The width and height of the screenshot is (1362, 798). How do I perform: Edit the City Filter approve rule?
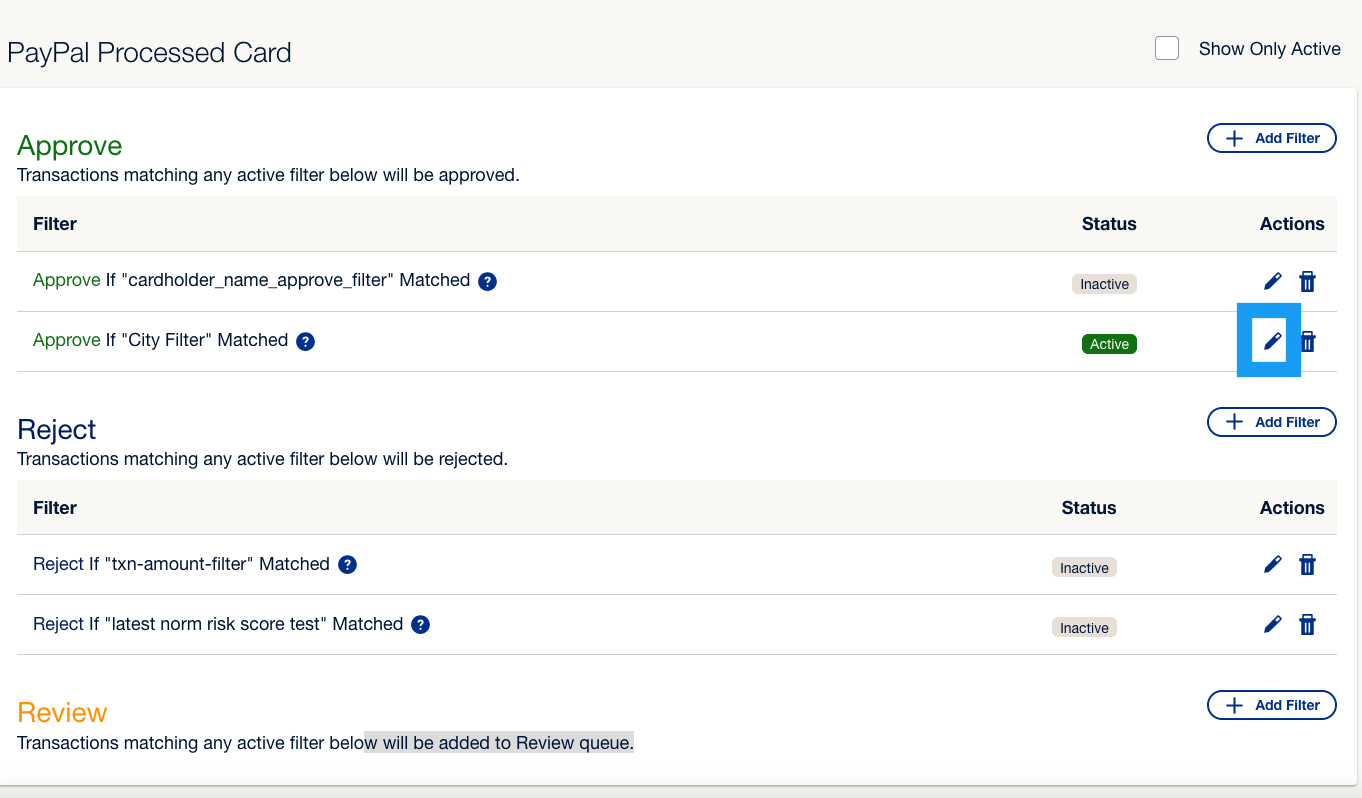pyautogui.click(x=1272, y=342)
